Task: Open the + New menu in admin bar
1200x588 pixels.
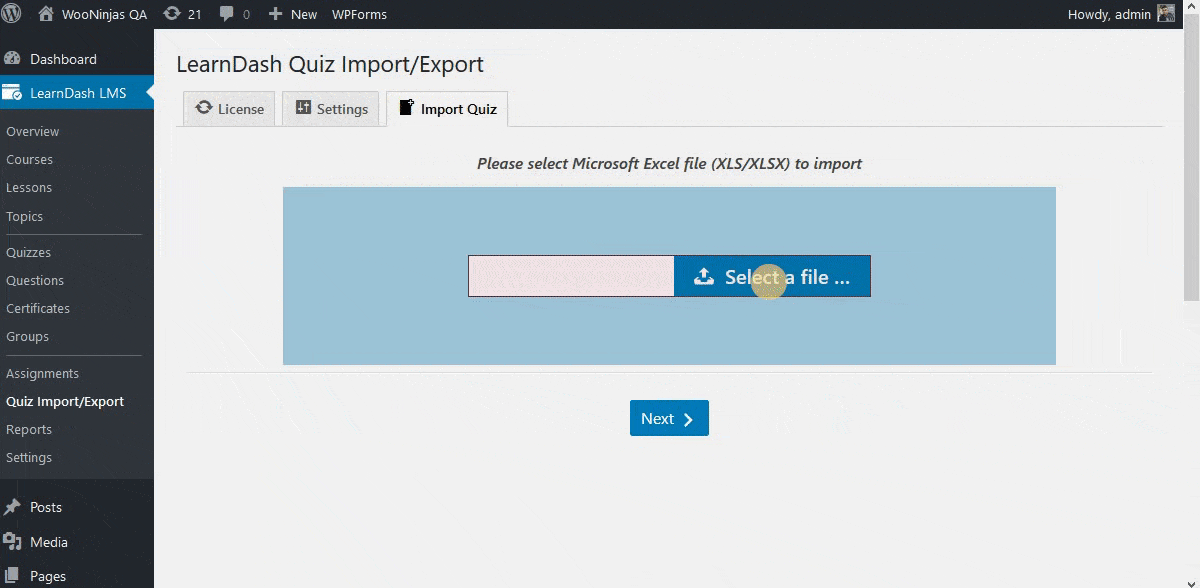Action: click(292, 14)
